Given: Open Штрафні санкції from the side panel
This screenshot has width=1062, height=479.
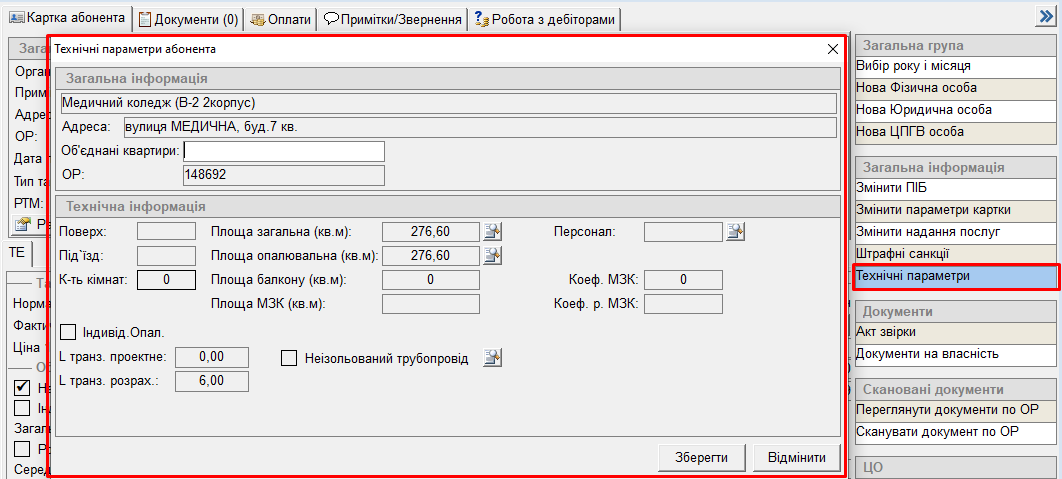Looking at the screenshot, I should (955, 254).
